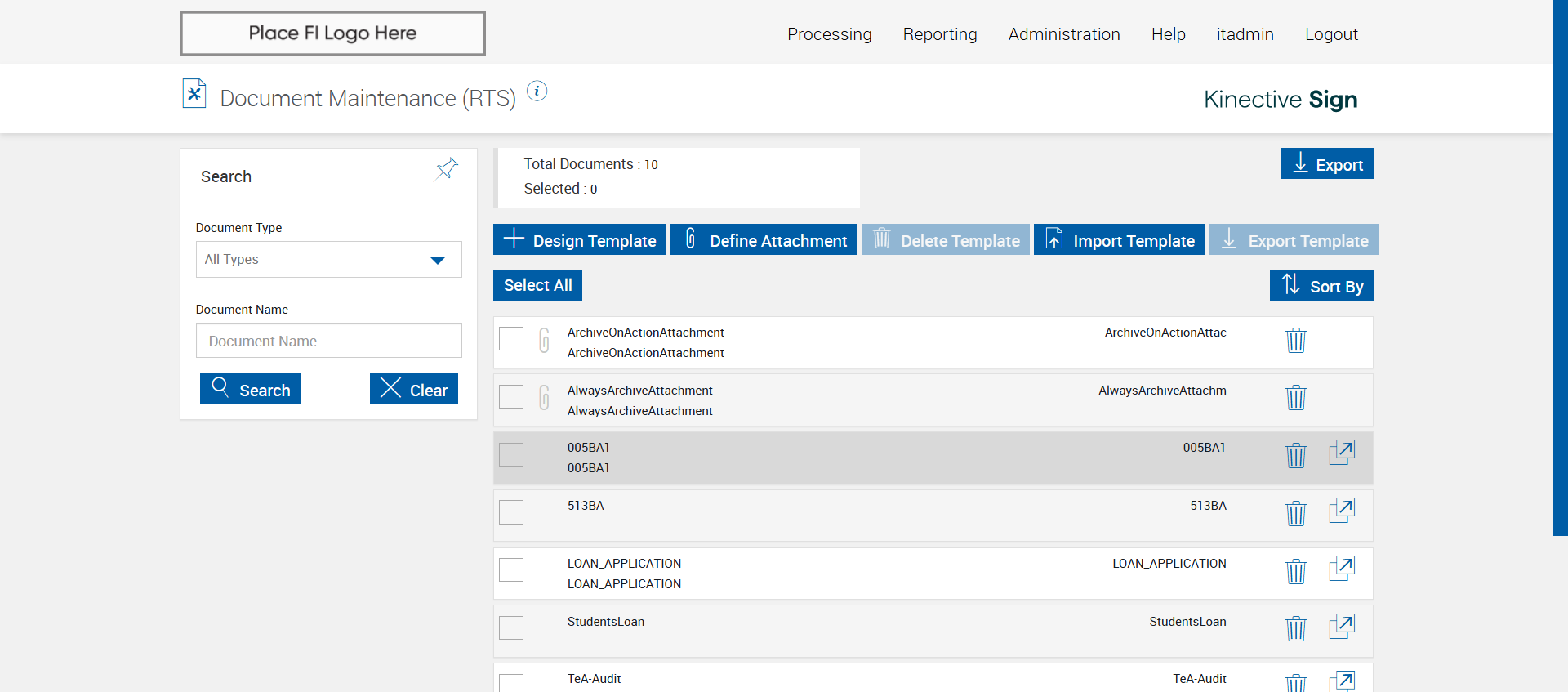Viewport: 1568px width, 692px height.
Task: Open StudentsLoan template using launch icon
Action: tap(1341, 627)
